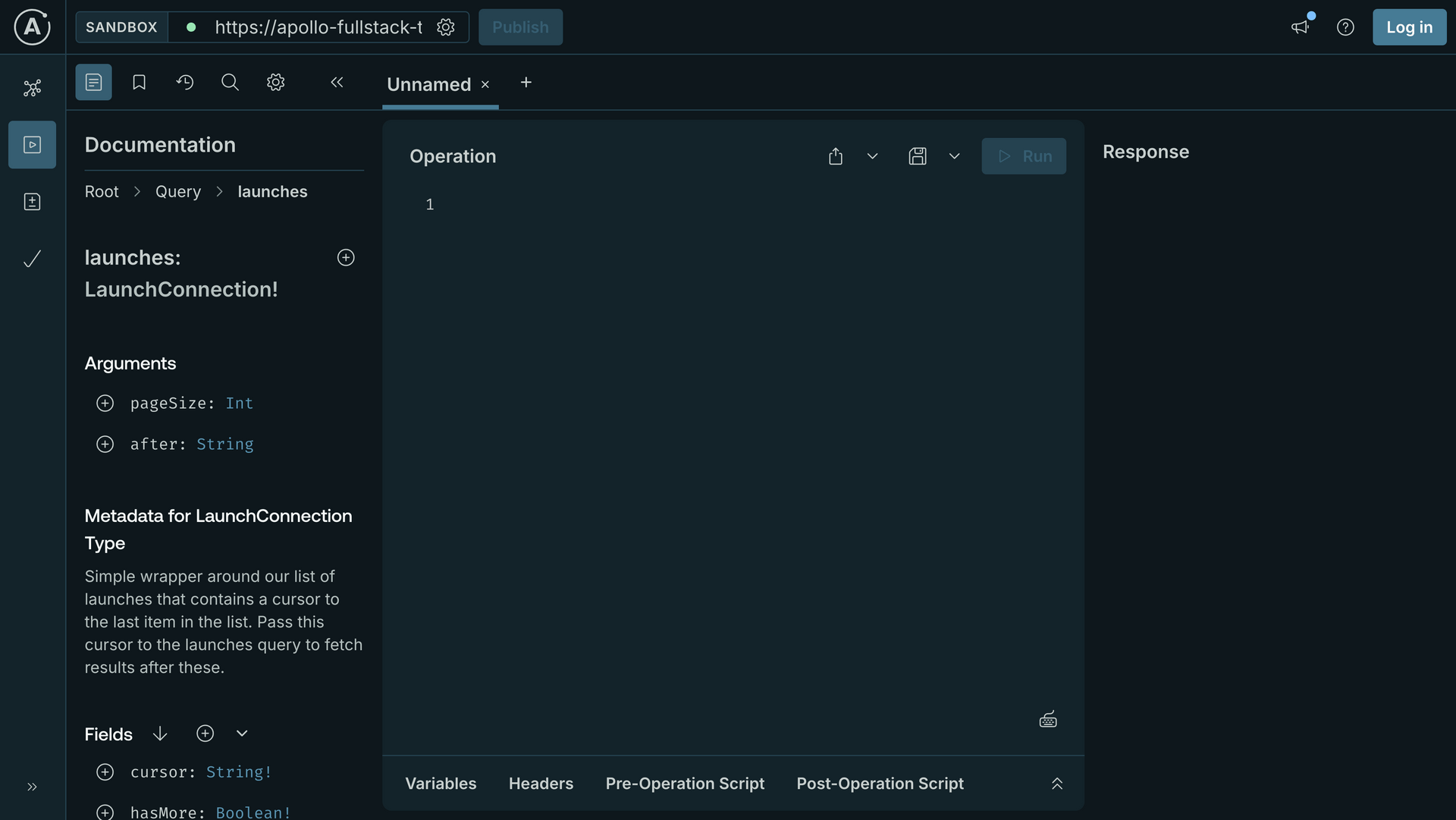
Task: Click the Apollo logo
Action: coord(31,27)
